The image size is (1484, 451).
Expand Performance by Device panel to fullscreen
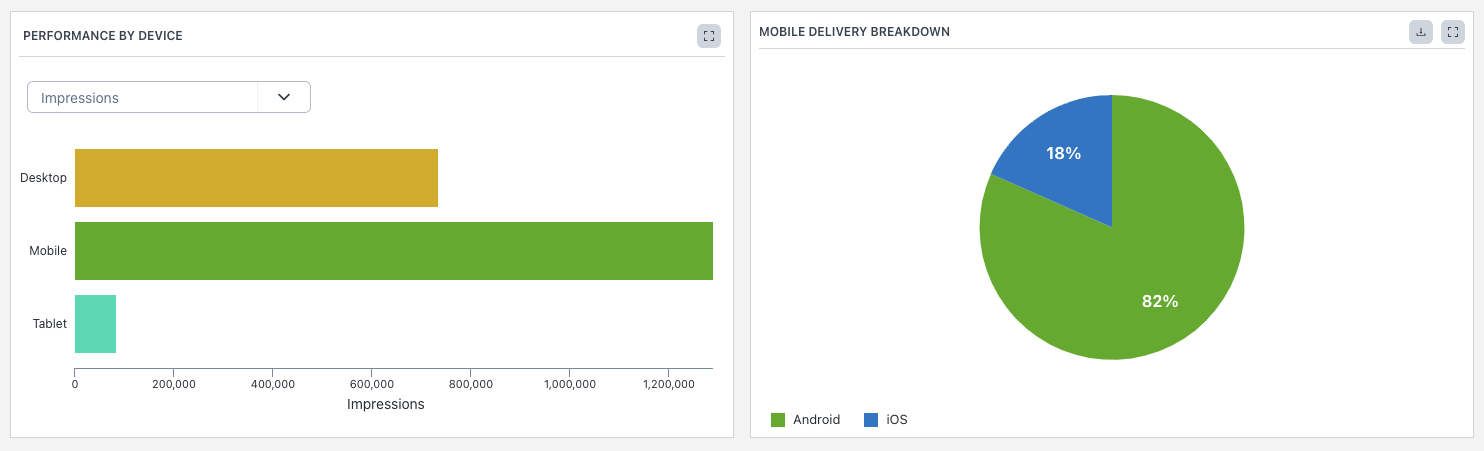click(x=708, y=36)
